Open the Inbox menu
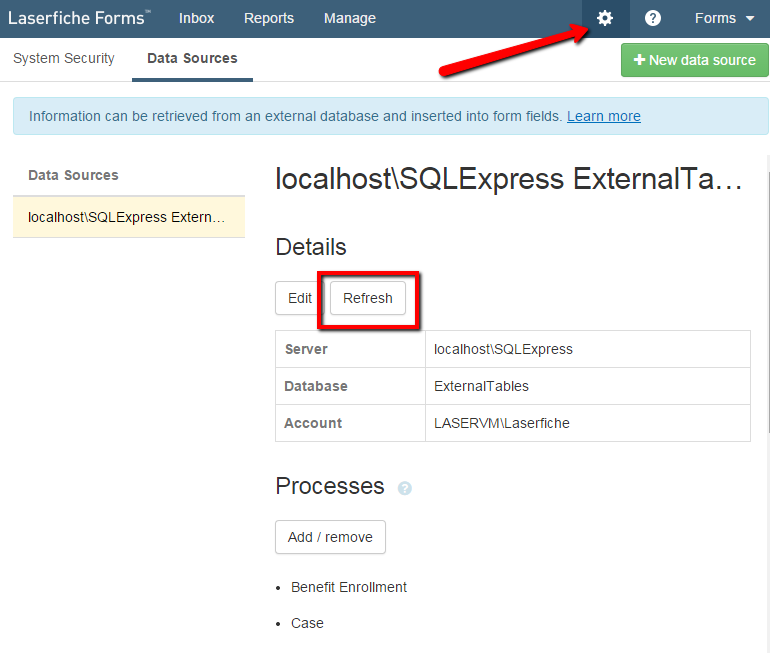 click(196, 19)
